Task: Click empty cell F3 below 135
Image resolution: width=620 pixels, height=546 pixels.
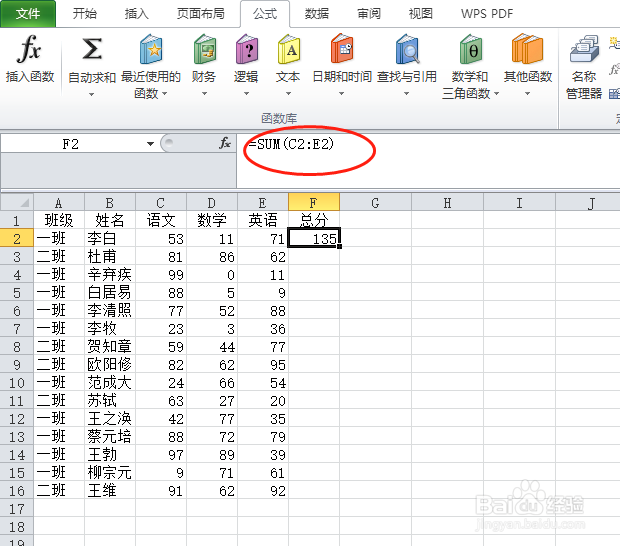Action: pyautogui.click(x=314, y=257)
